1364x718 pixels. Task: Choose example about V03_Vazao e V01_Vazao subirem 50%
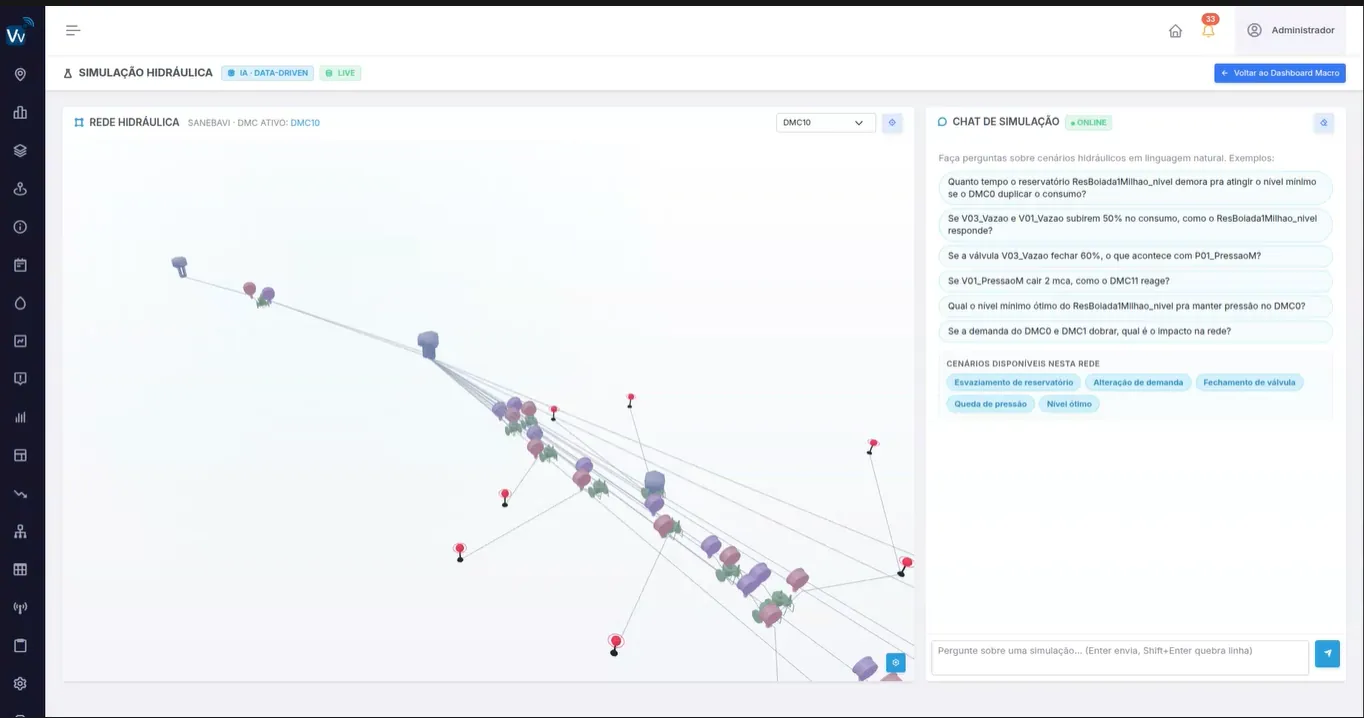[1135, 224]
